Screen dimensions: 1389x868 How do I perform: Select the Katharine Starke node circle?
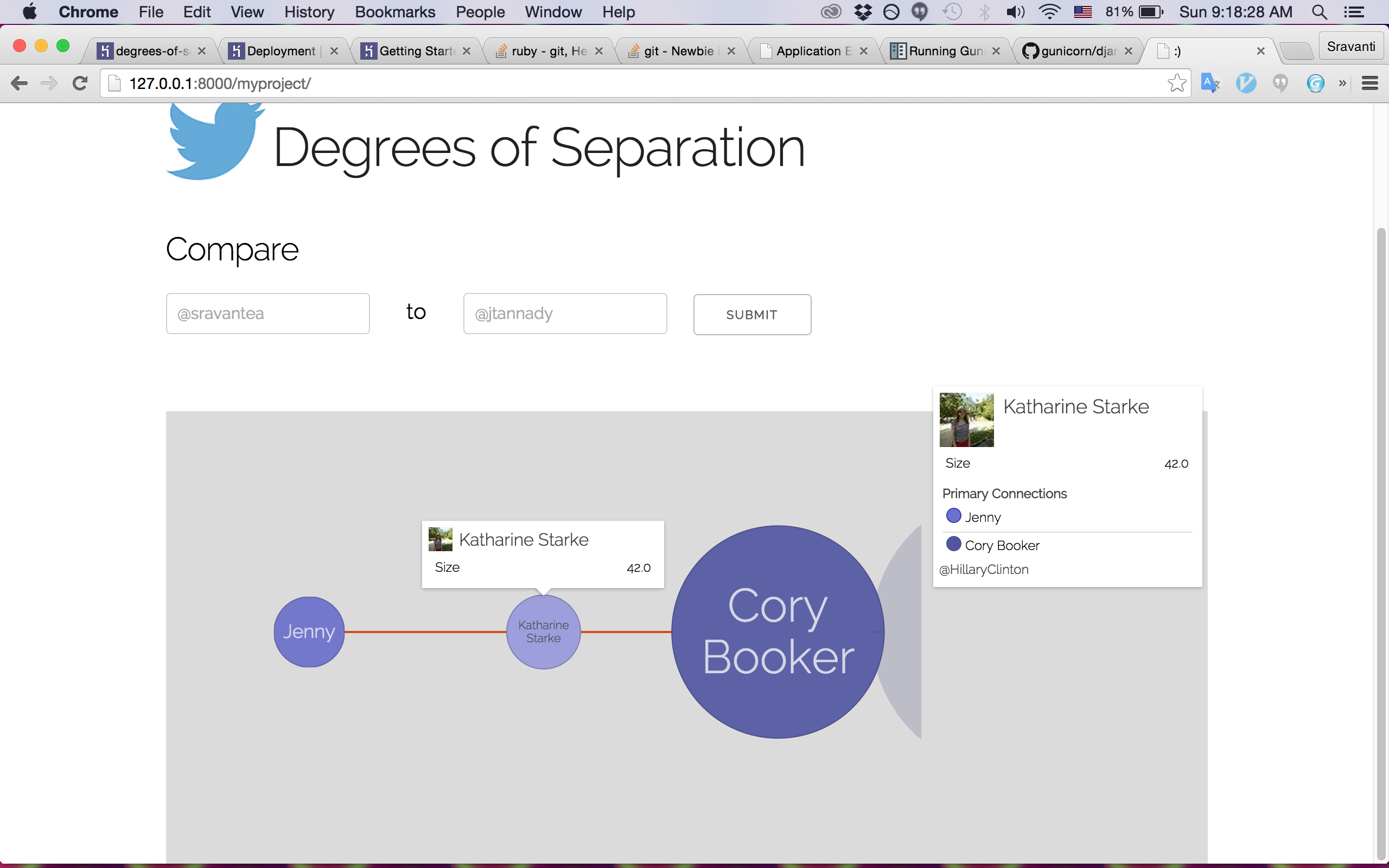543,631
